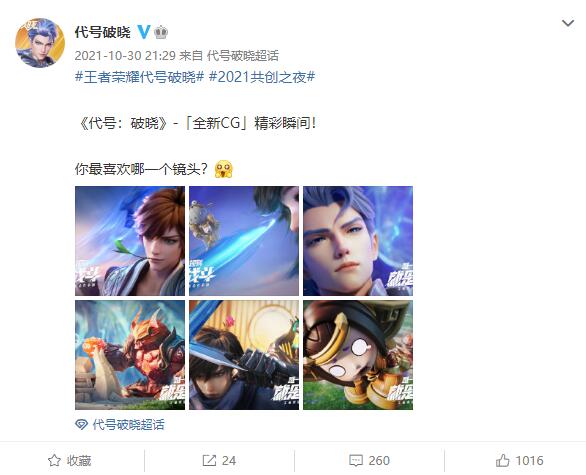View the cartoon character with goggles thumbnail
The image size is (586, 475).
click(x=358, y=355)
